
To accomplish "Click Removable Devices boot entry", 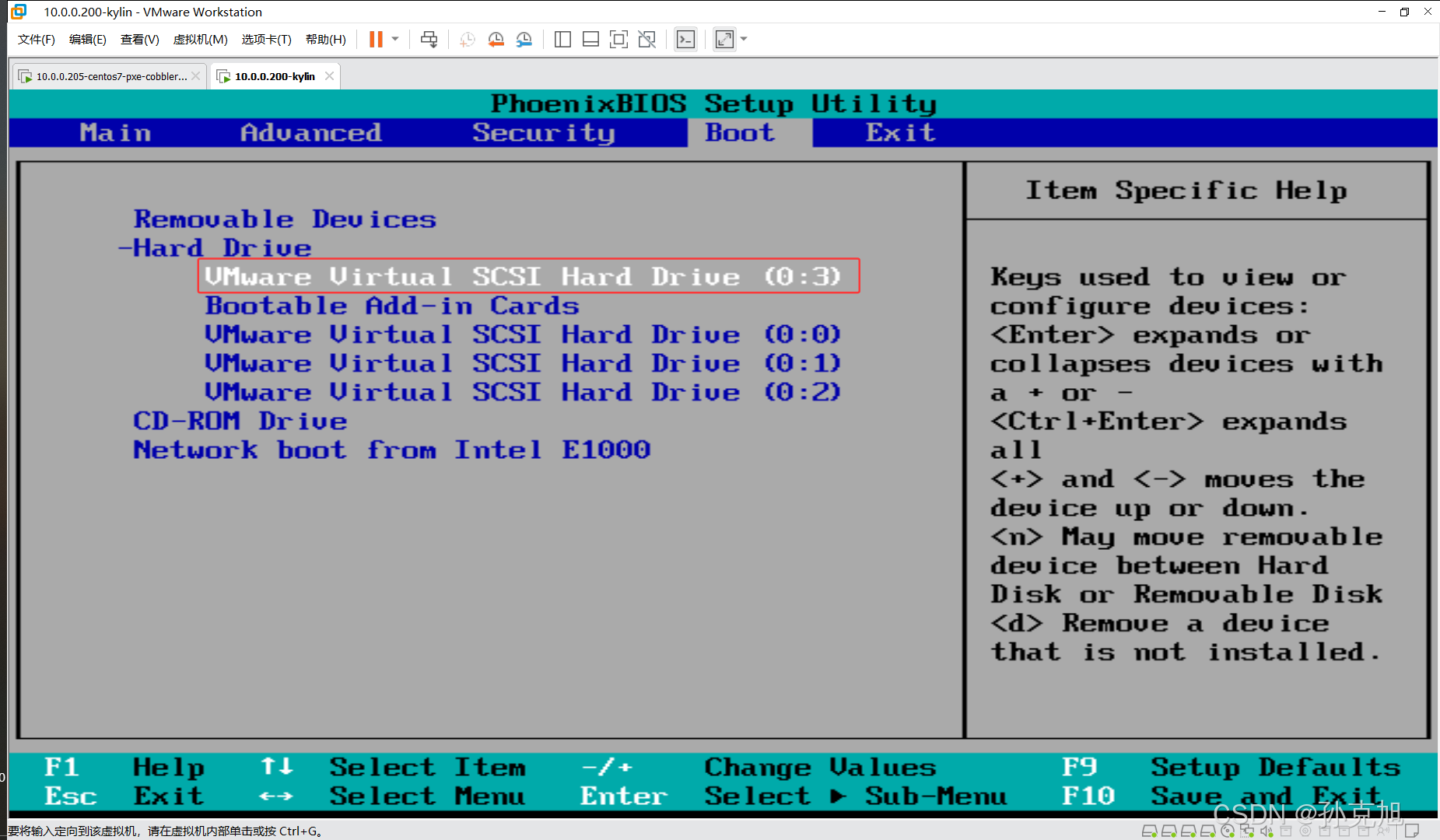I will tap(285, 219).
